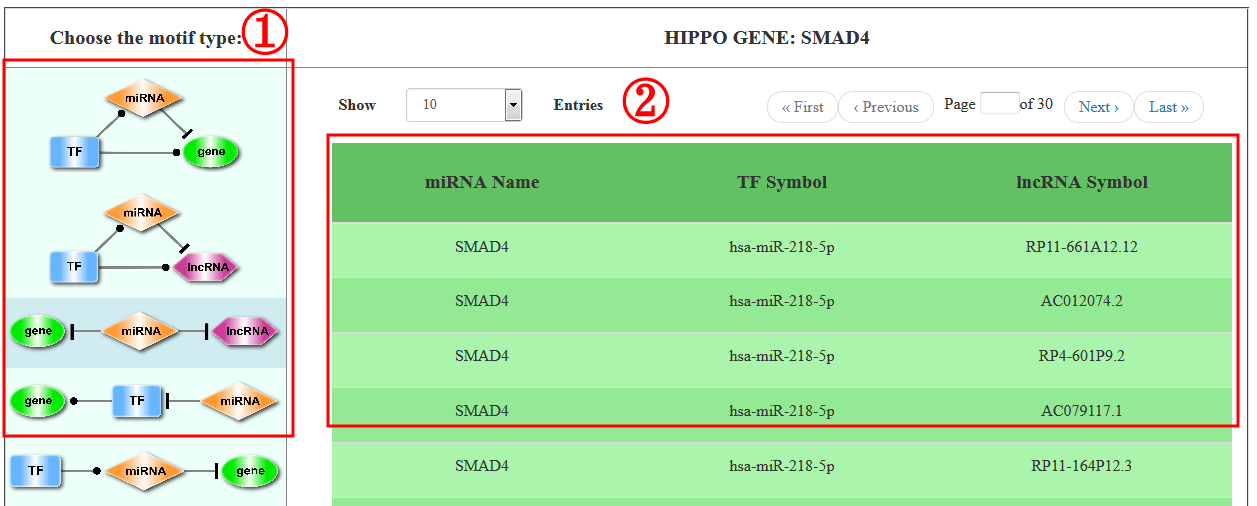This screenshot has width=1257, height=506.
Task: Choose the gene-miRNA-lncRNA linear motif
Action: coord(145,331)
